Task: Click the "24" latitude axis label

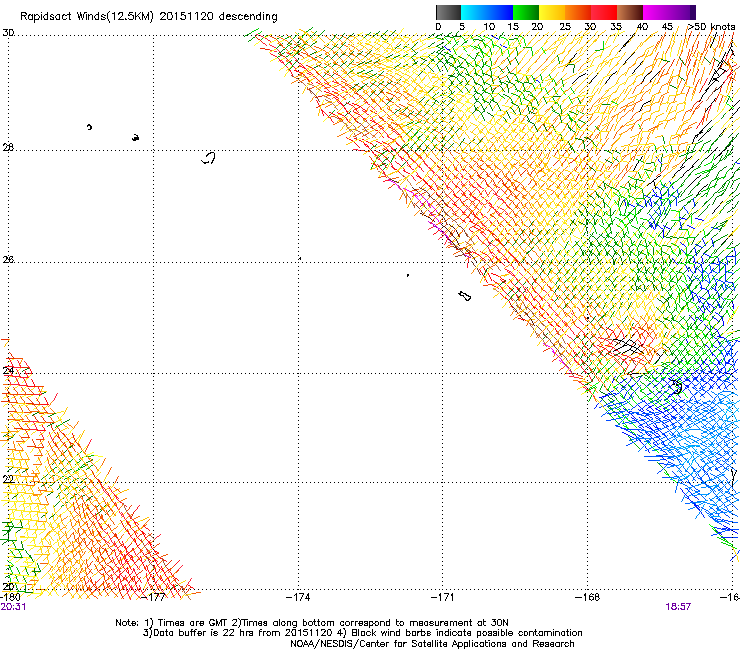Action: point(8,371)
